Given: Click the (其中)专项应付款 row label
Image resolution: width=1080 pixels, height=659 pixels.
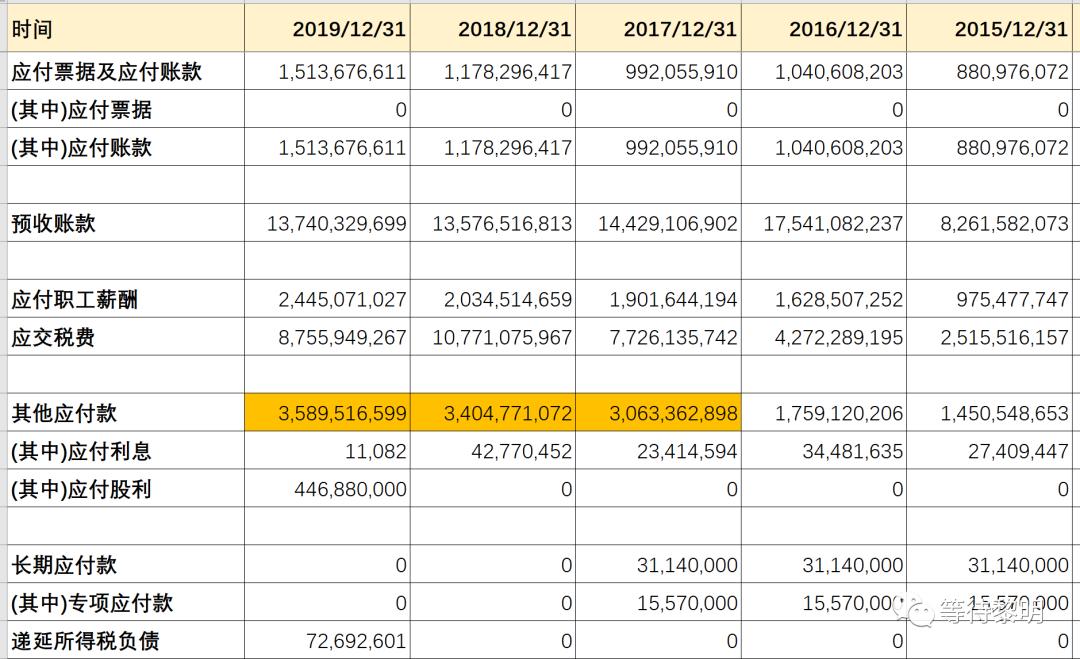Looking at the screenshot, I should (x=92, y=603).
